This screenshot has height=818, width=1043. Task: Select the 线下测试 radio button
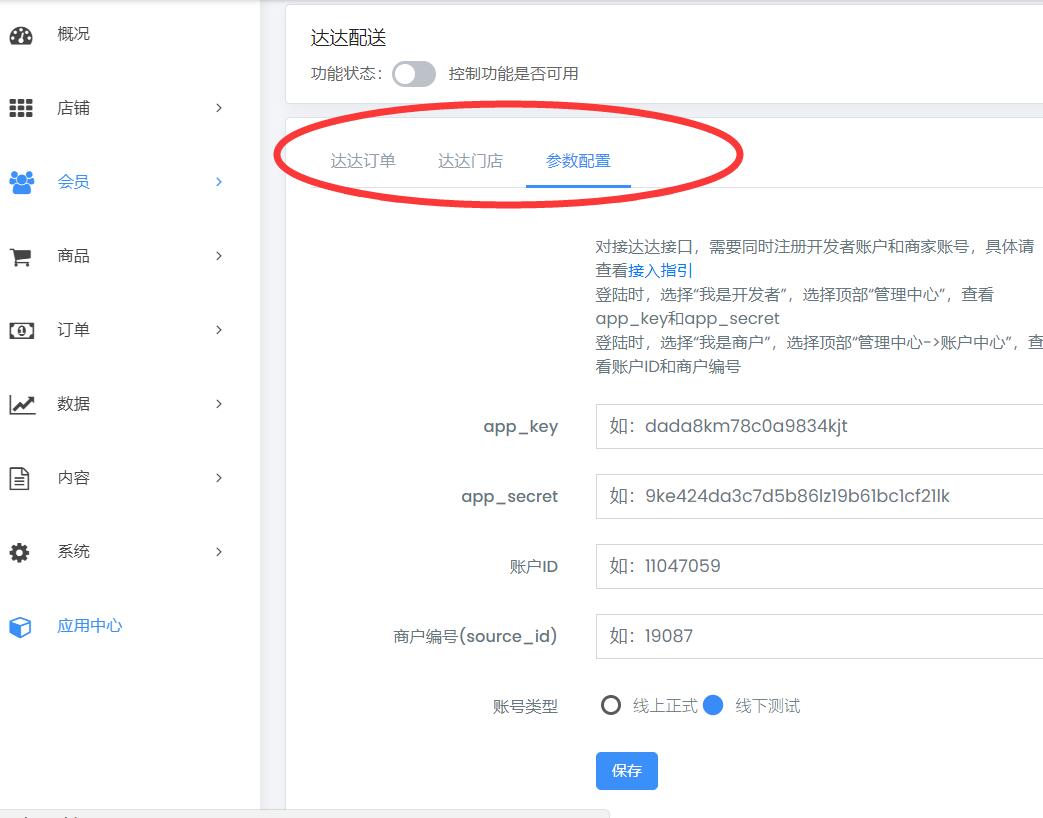coord(712,705)
